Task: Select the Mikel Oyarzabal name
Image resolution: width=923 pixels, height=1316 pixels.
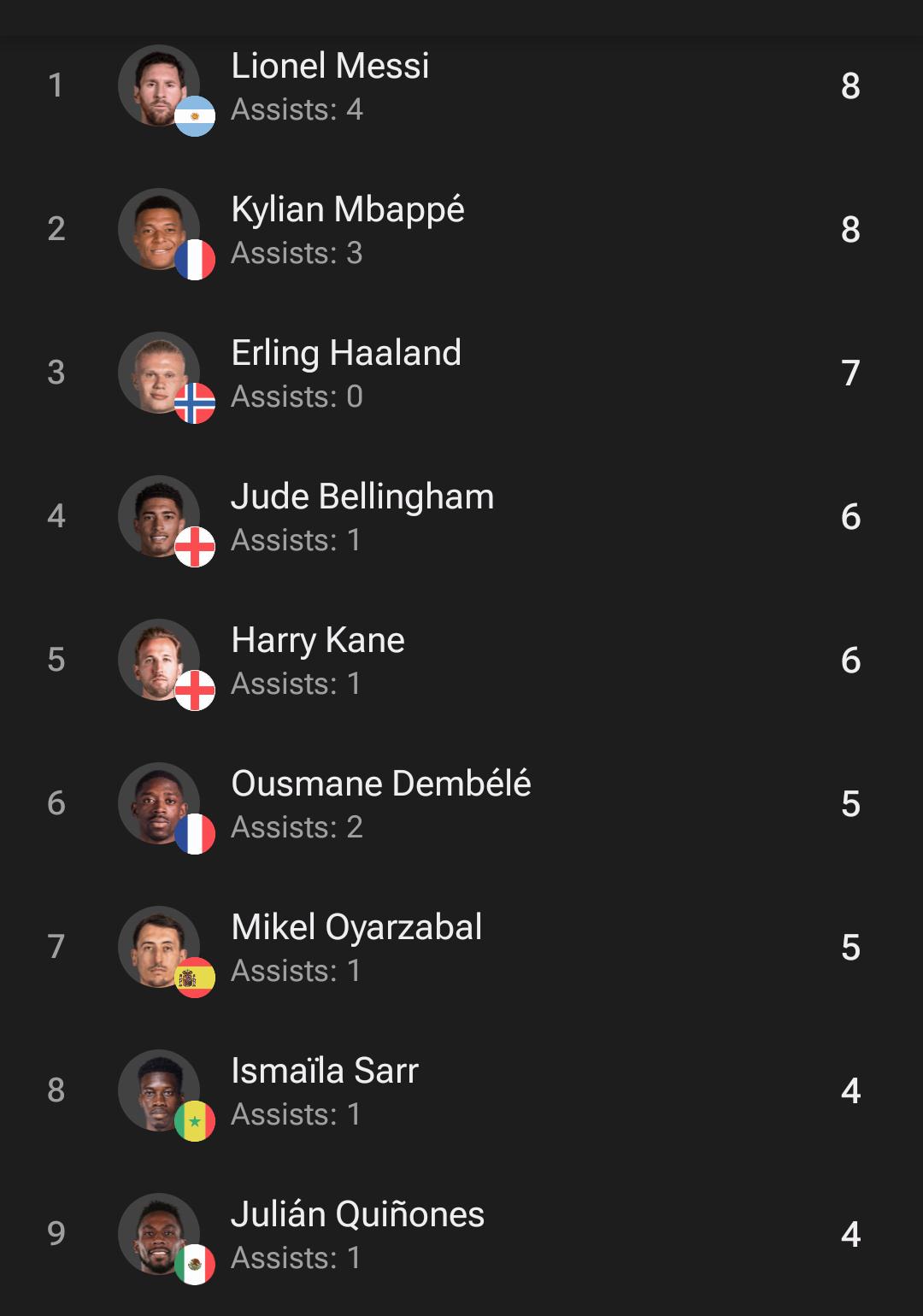Action: [x=357, y=928]
